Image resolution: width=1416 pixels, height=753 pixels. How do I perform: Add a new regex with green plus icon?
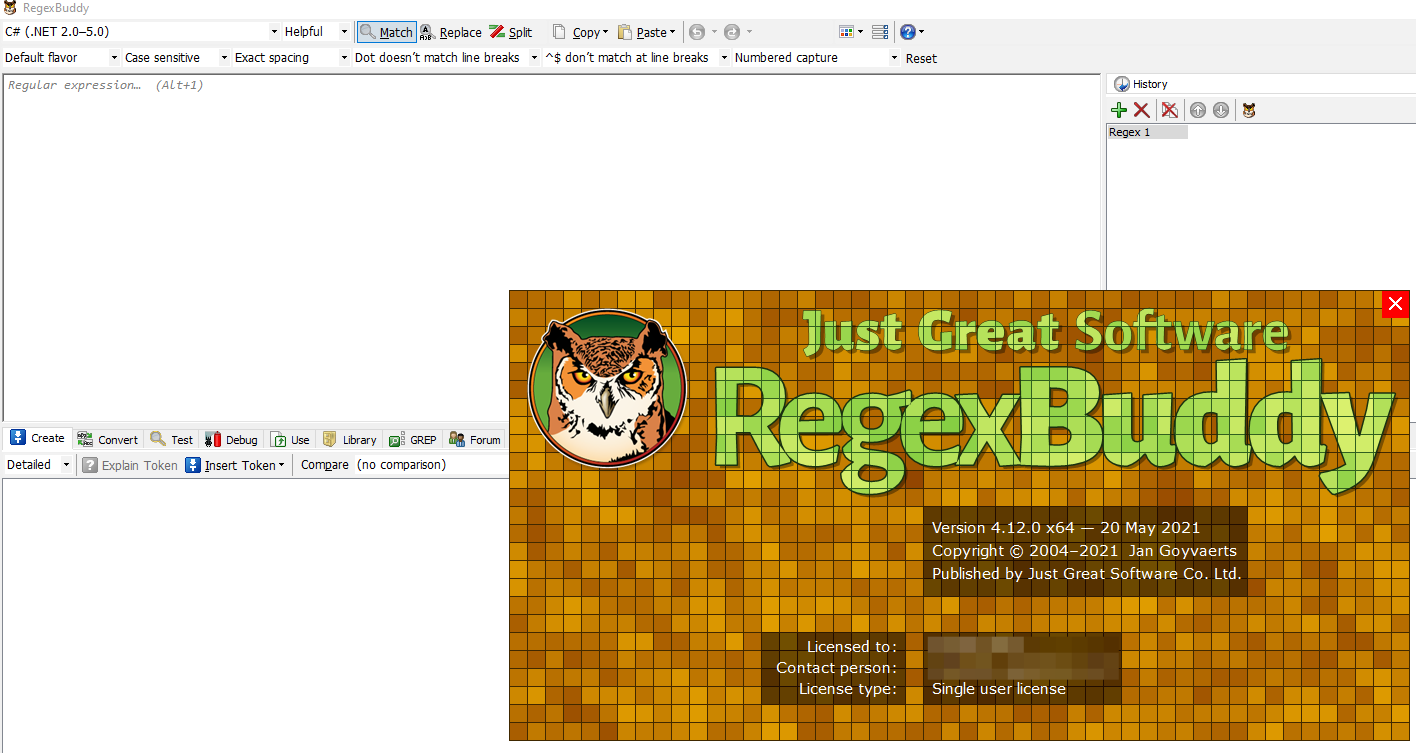pyautogui.click(x=1119, y=110)
